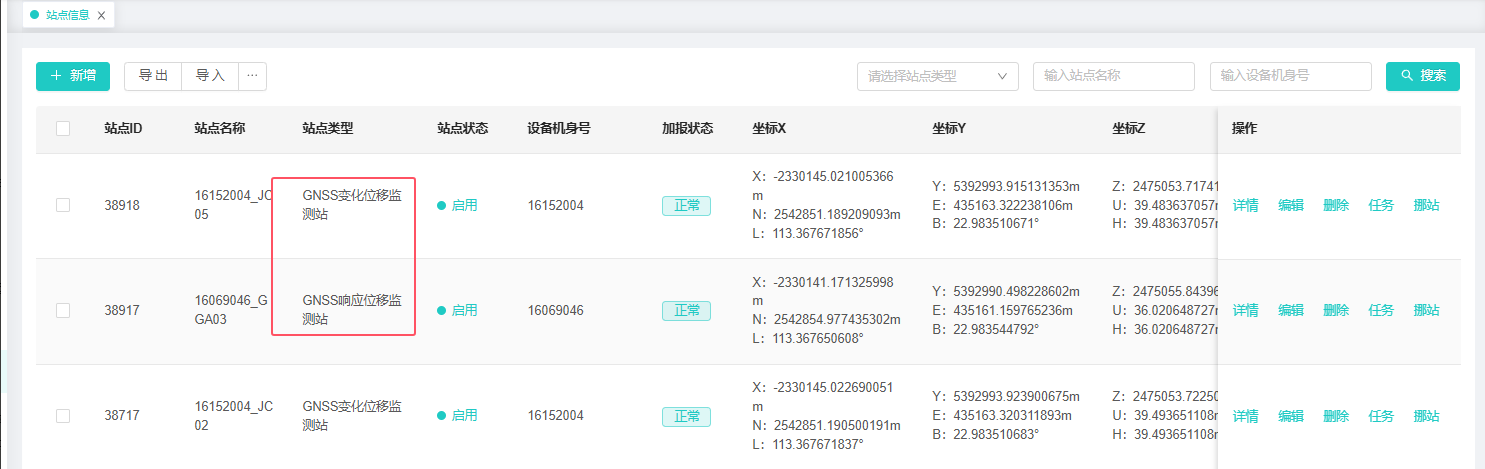Click the 正常 status tag for station 38918
Screen dimensions: 1485x469
click(686, 205)
